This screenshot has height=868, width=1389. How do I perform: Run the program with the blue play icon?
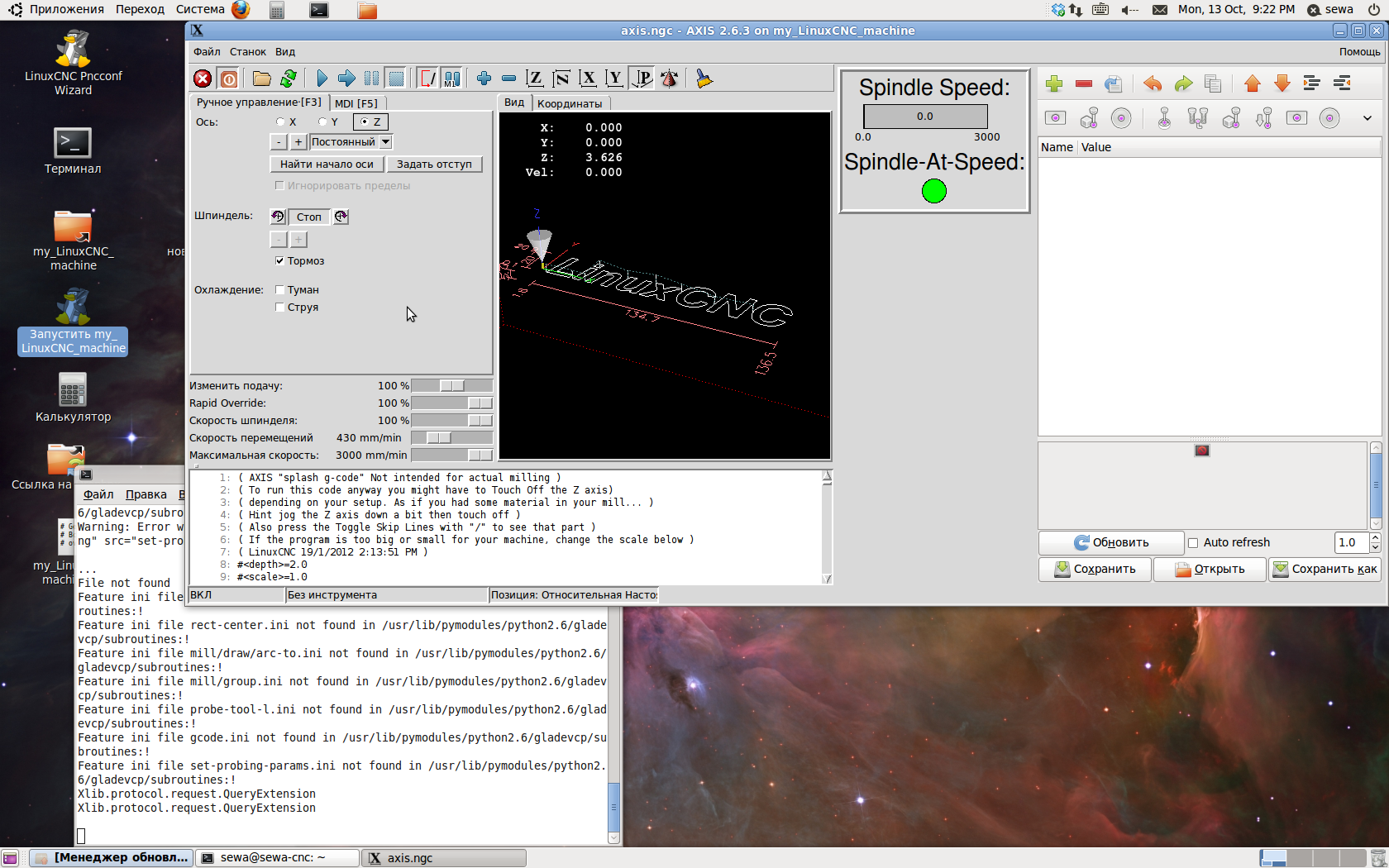point(322,79)
